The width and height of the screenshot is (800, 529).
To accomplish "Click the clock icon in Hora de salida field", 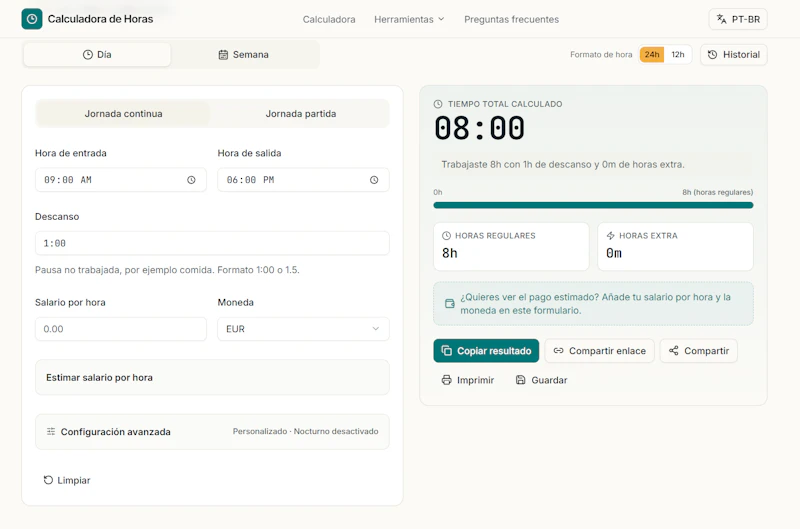I will pyautogui.click(x=374, y=180).
